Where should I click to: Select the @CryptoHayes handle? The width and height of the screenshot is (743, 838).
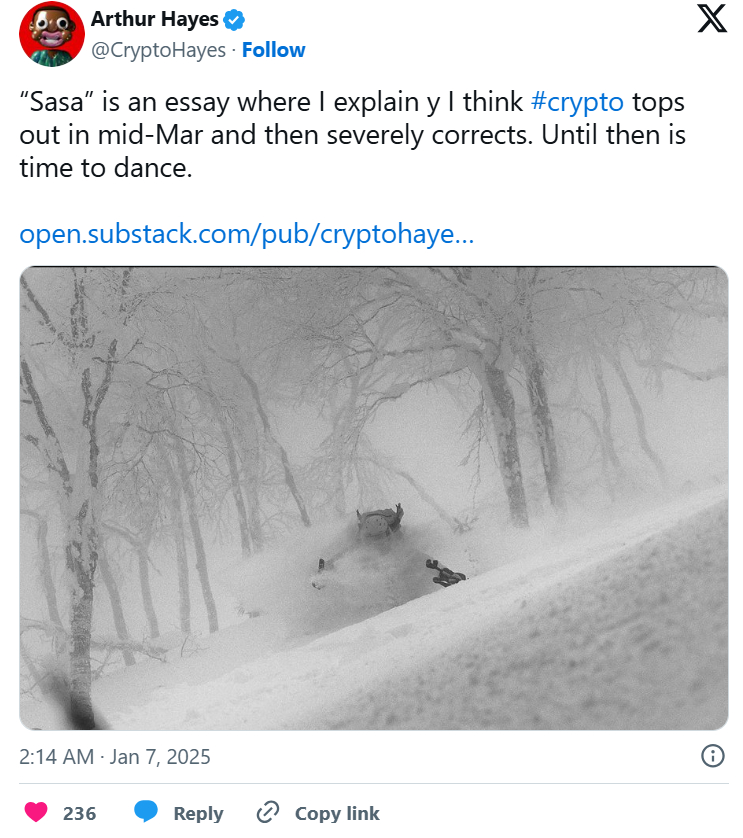click(158, 50)
